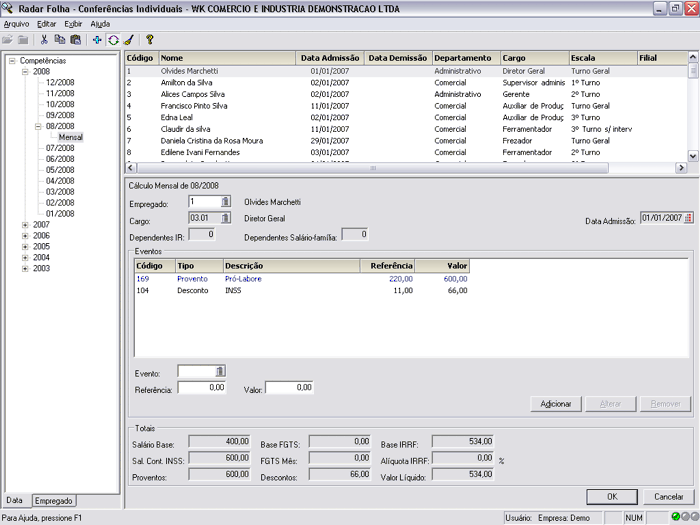This screenshot has height=525, width=700.
Task: Click the Copy toolbar icon
Action: 60,40
